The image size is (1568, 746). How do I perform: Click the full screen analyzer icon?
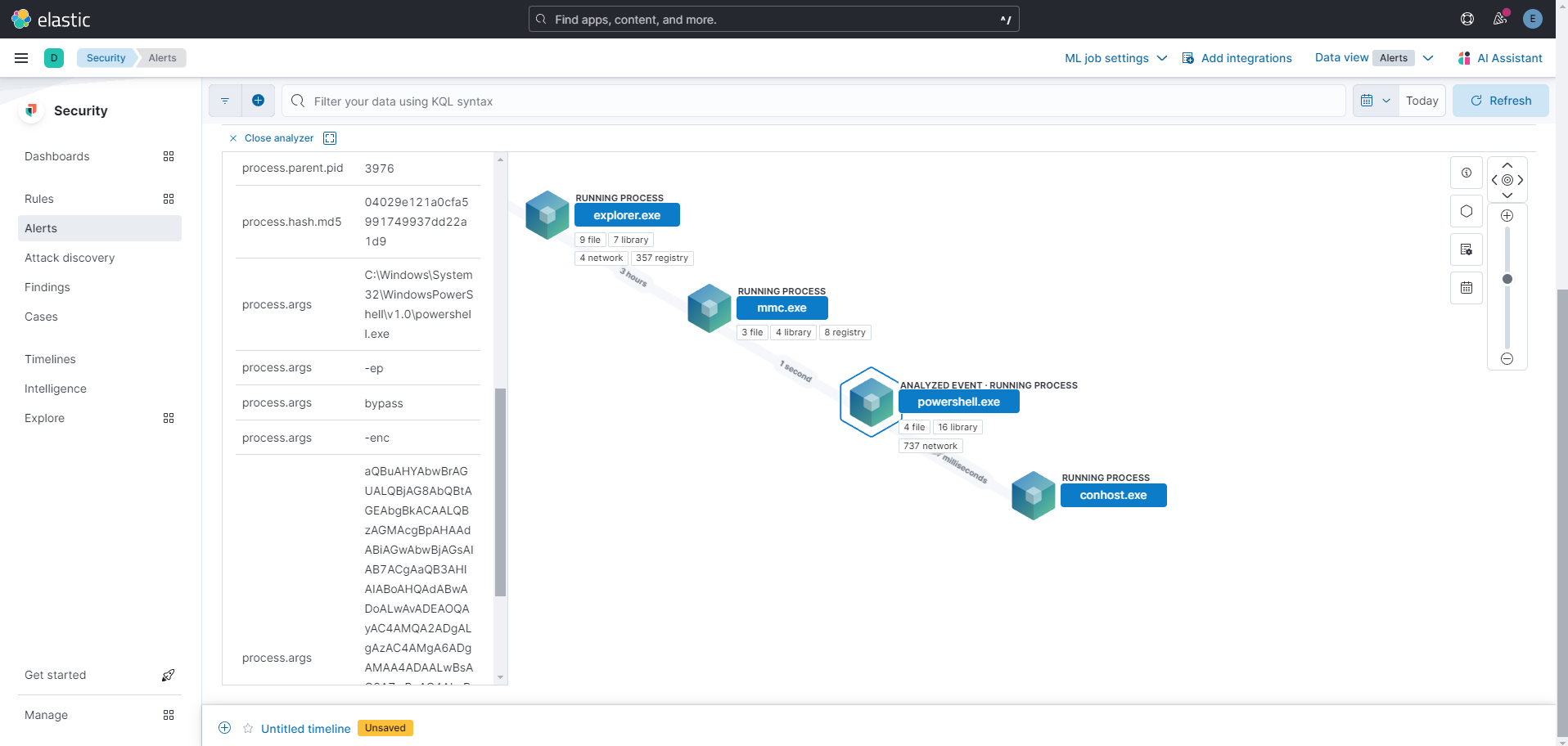tap(330, 138)
